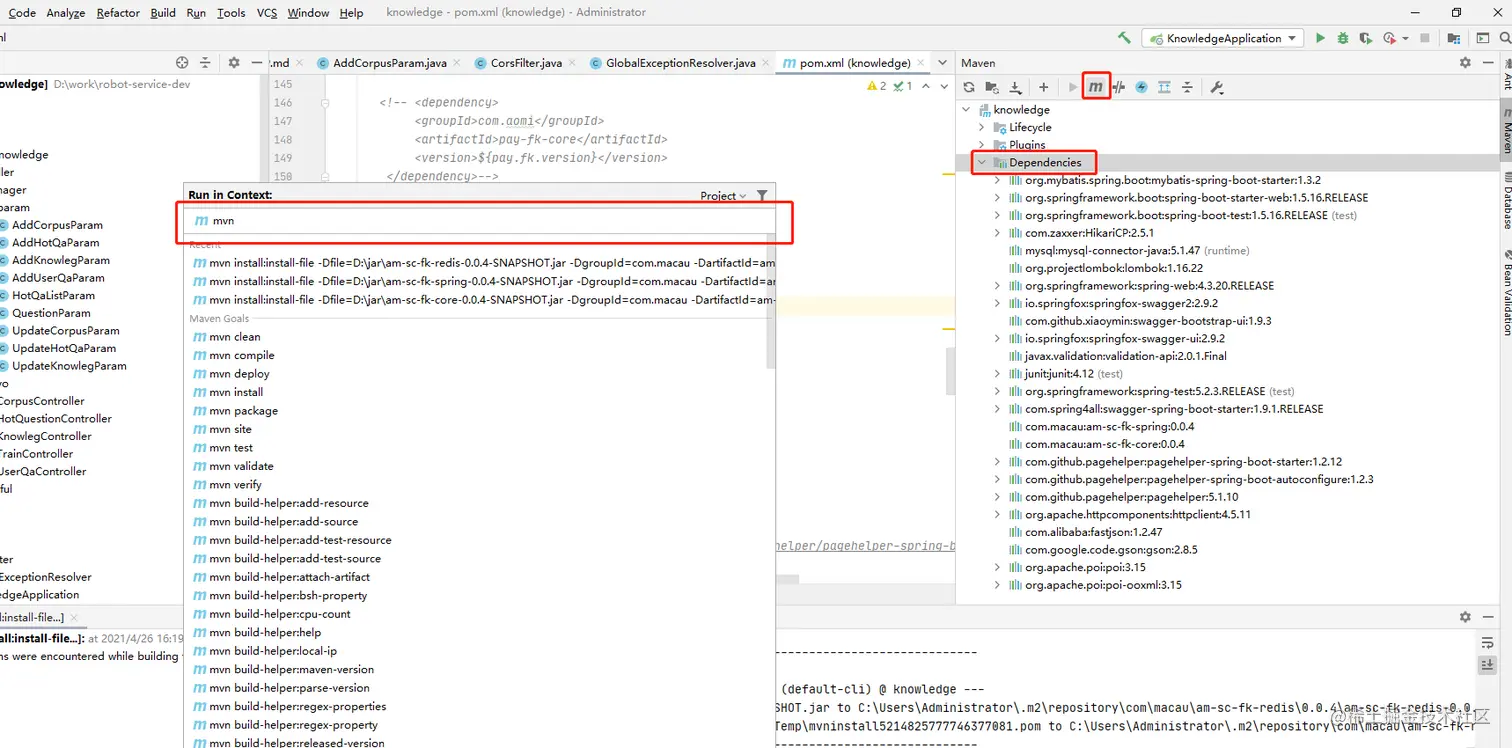The height and width of the screenshot is (748, 1512).
Task: Expand mybatis-spring-boot-starter dependency
Action: coord(997,181)
